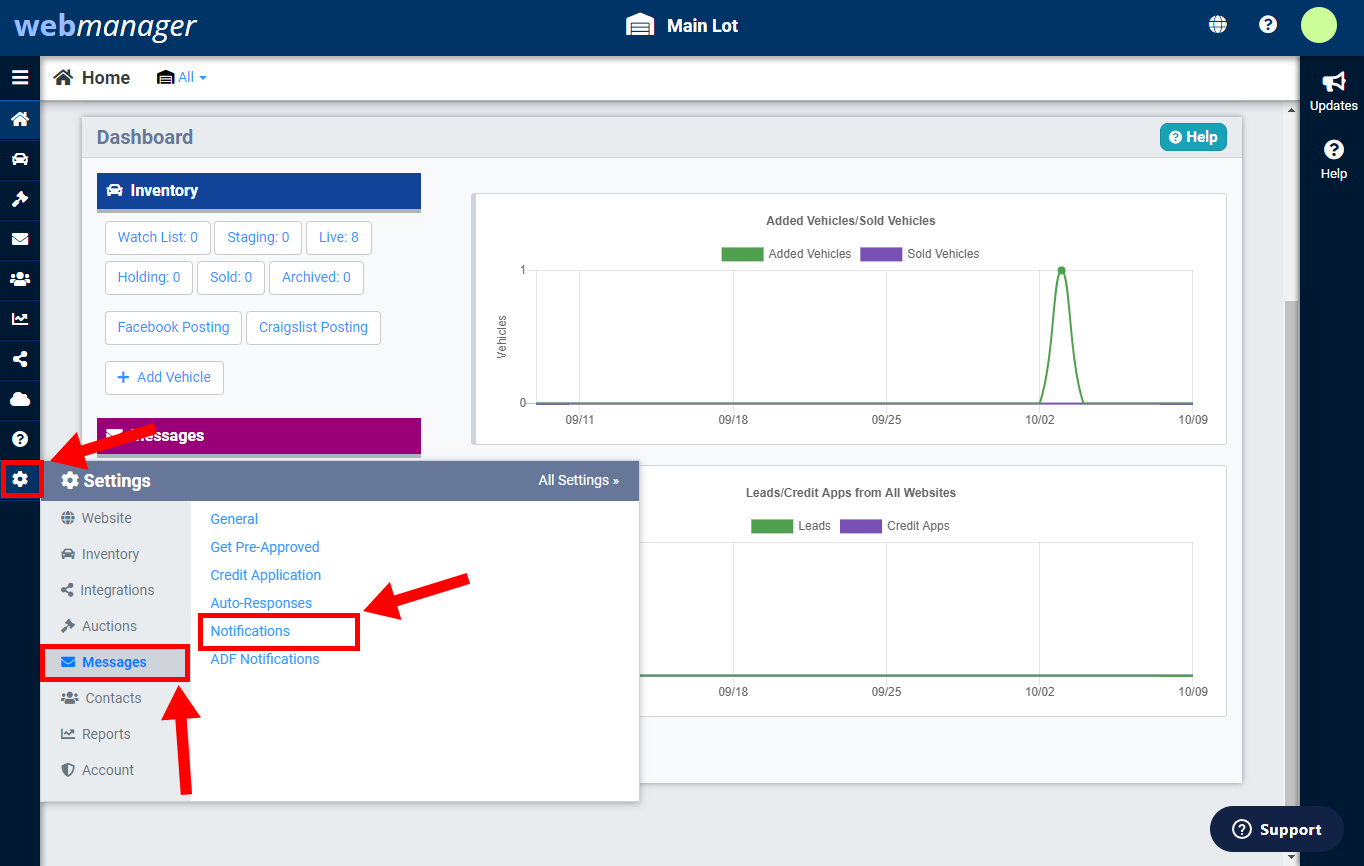This screenshot has height=866, width=1364.
Task: Click the teal Help button on Dashboard
Action: tap(1193, 137)
